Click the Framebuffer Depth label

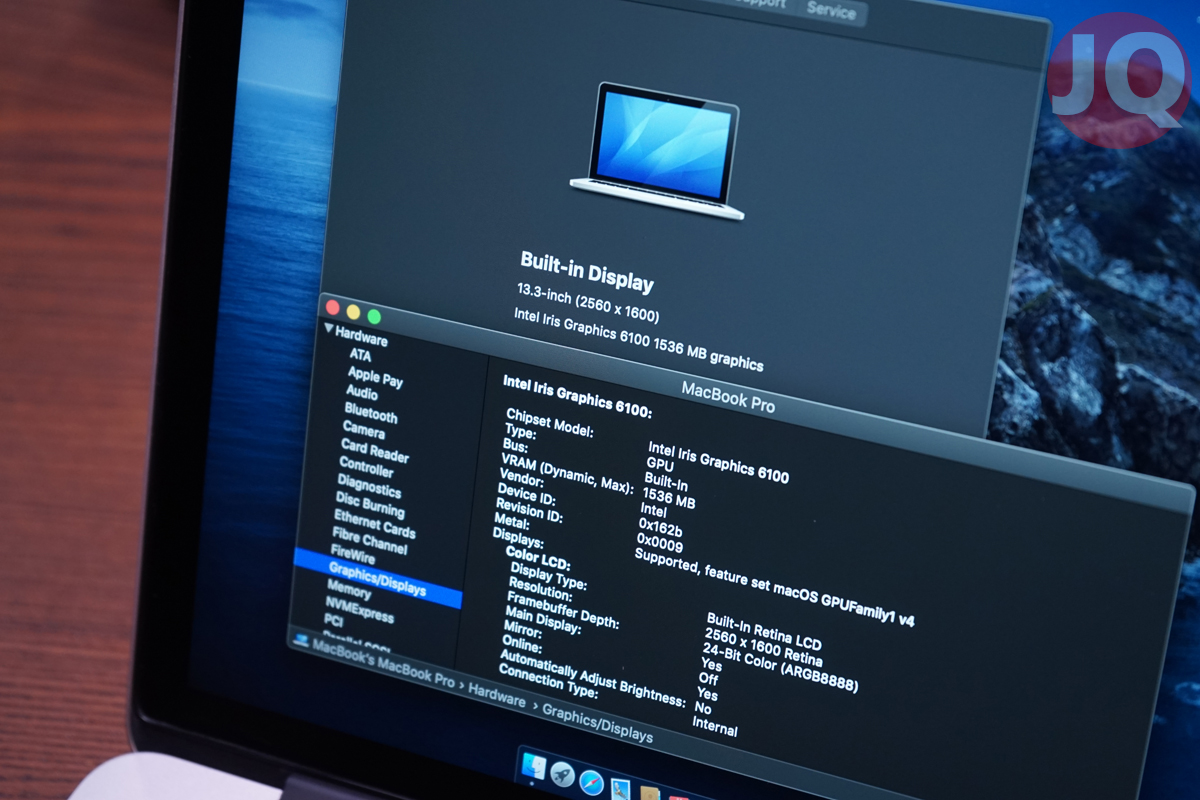point(563,610)
